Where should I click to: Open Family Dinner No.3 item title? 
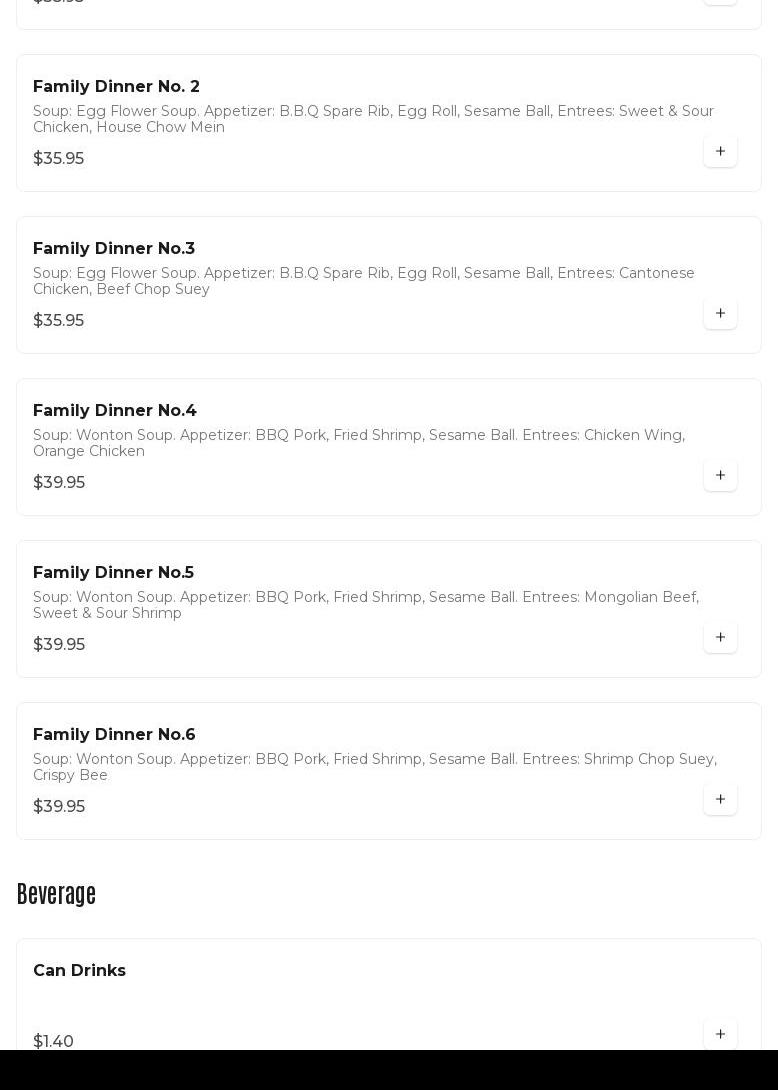click(x=114, y=249)
